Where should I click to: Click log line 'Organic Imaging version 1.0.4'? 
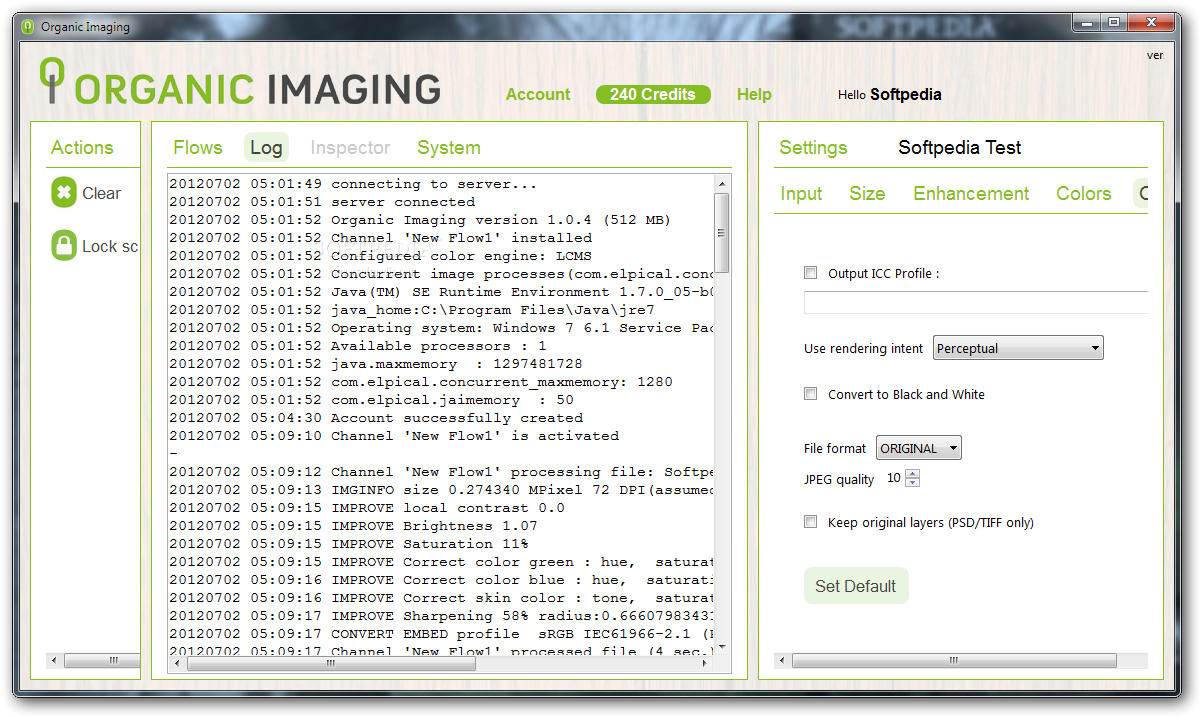tap(420, 220)
